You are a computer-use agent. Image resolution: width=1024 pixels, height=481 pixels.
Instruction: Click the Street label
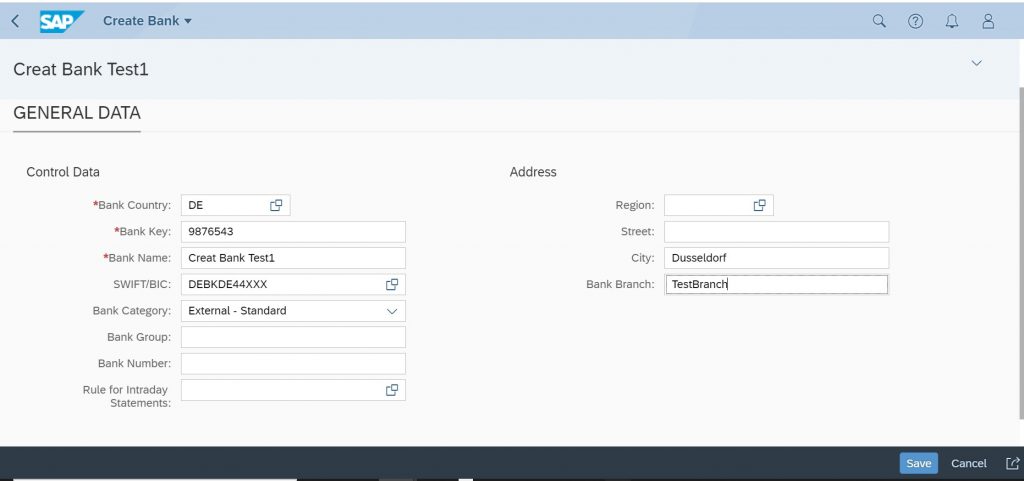tap(637, 232)
